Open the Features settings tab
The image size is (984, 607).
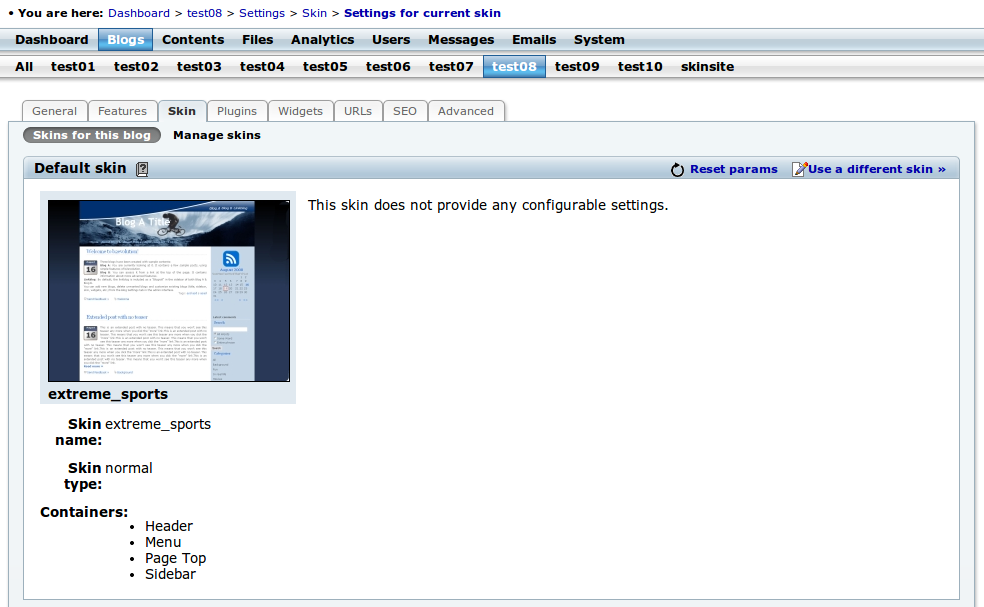pos(122,111)
